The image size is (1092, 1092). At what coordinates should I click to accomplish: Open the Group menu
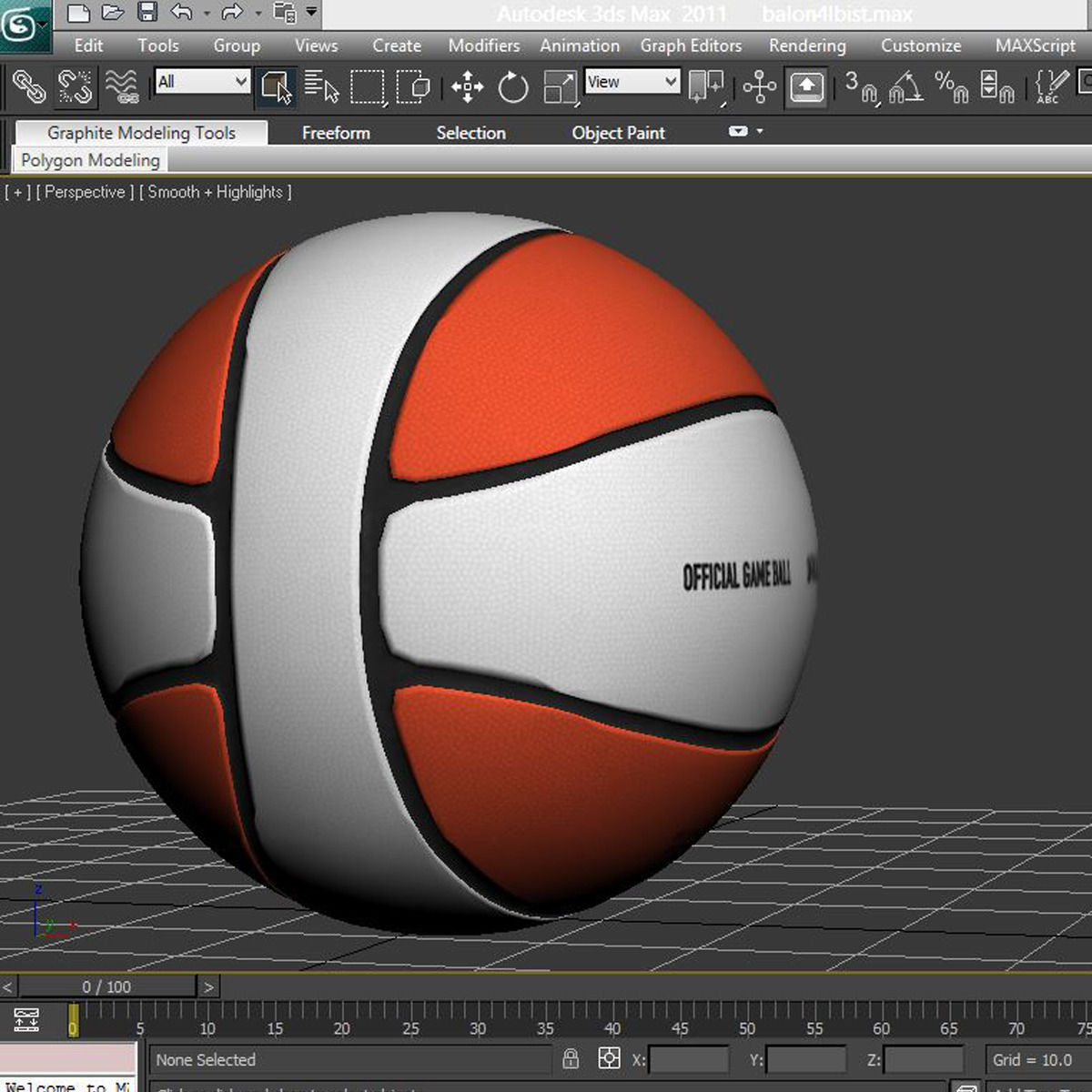pos(237,45)
